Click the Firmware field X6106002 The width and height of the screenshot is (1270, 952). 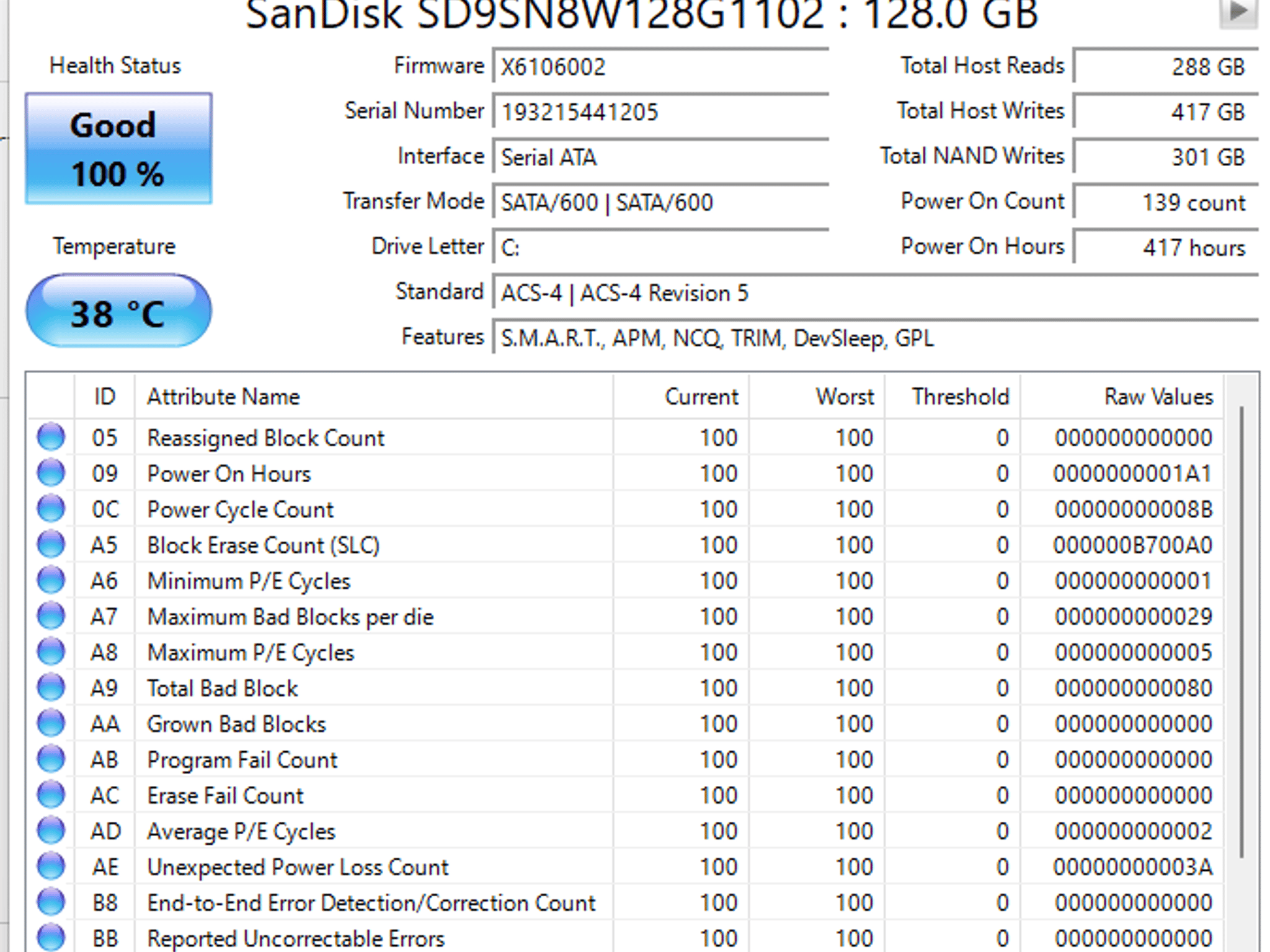pos(661,66)
